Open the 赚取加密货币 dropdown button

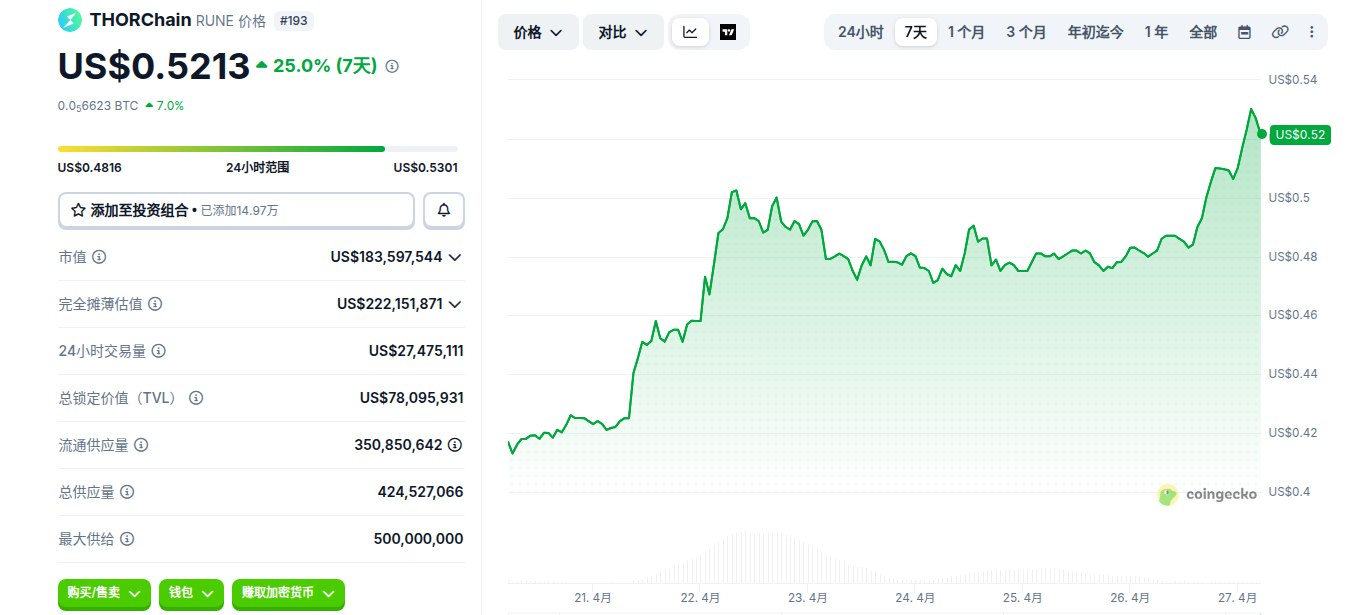288,593
